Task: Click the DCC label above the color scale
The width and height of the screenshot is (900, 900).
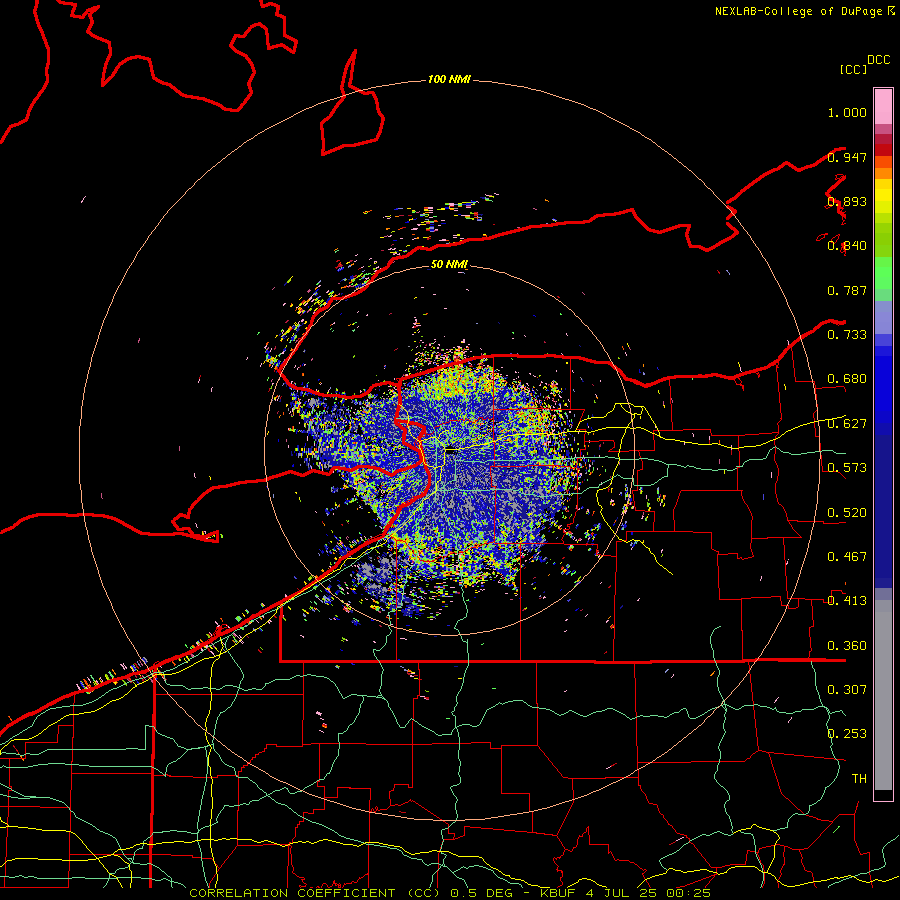Action: [x=879, y=60]
